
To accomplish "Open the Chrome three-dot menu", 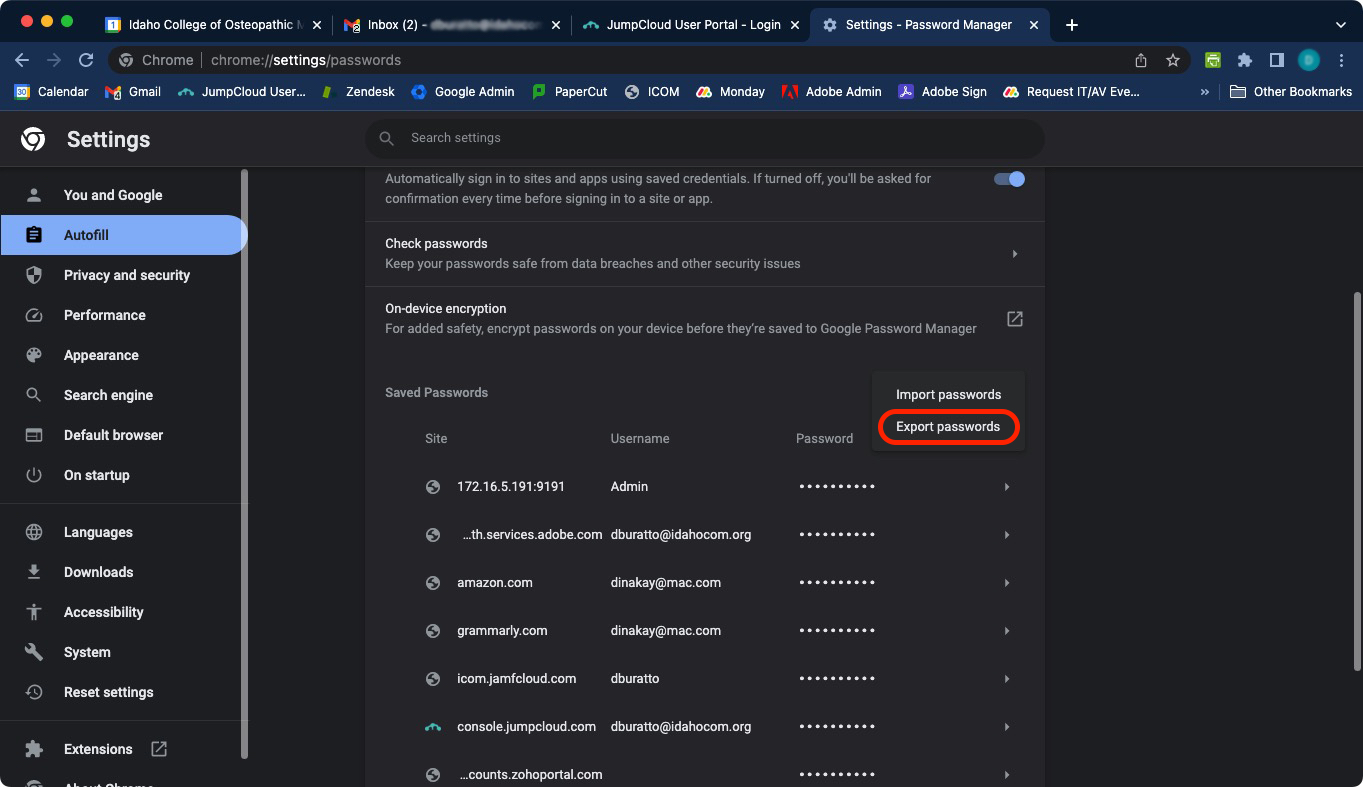I will pos(1342,60).
